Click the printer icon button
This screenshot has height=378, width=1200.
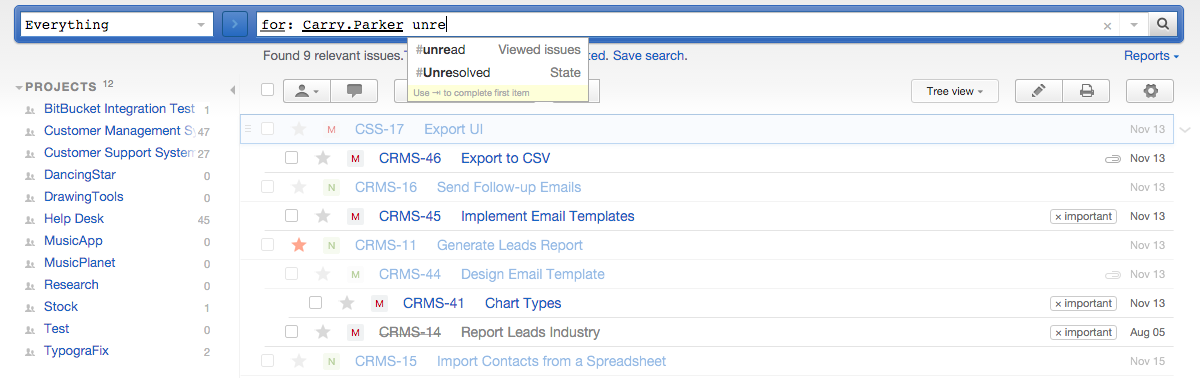tap(1087, 91)
